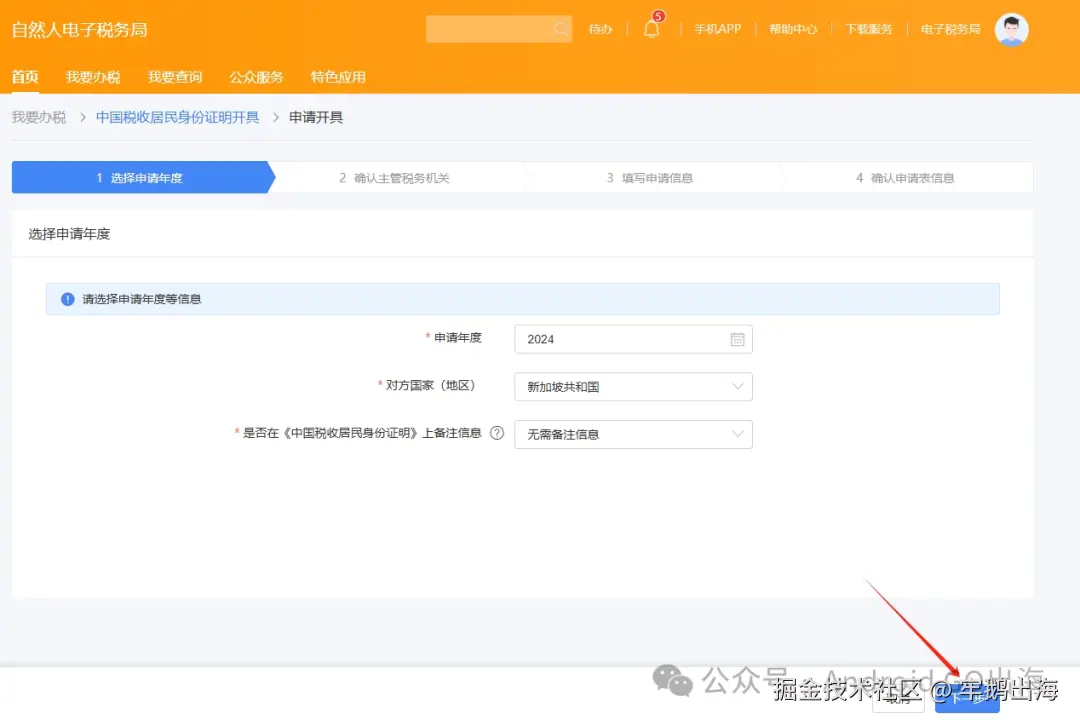
Task: Open the 申请年度 field showing 2024
Action: [620, 339]
